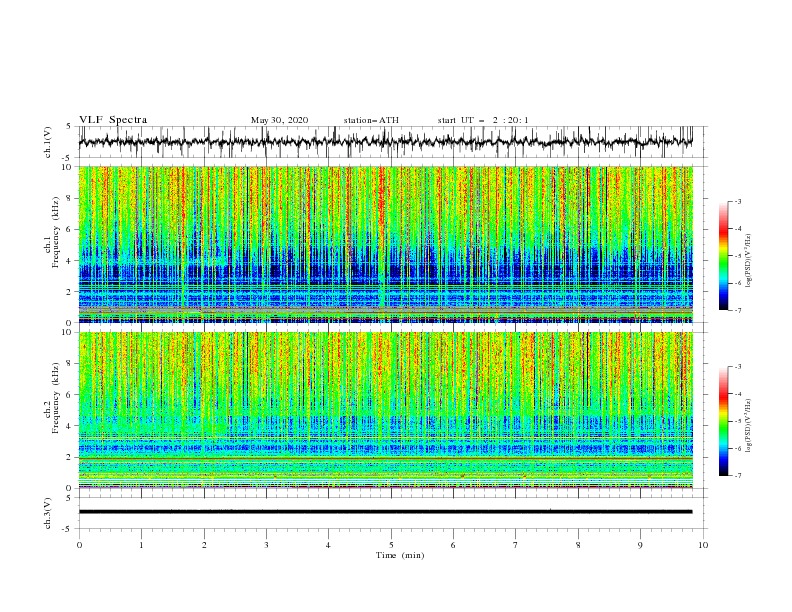Click the "start UT = 2 :20: 1" text
The image size is (792, 612).
(483, 120)
